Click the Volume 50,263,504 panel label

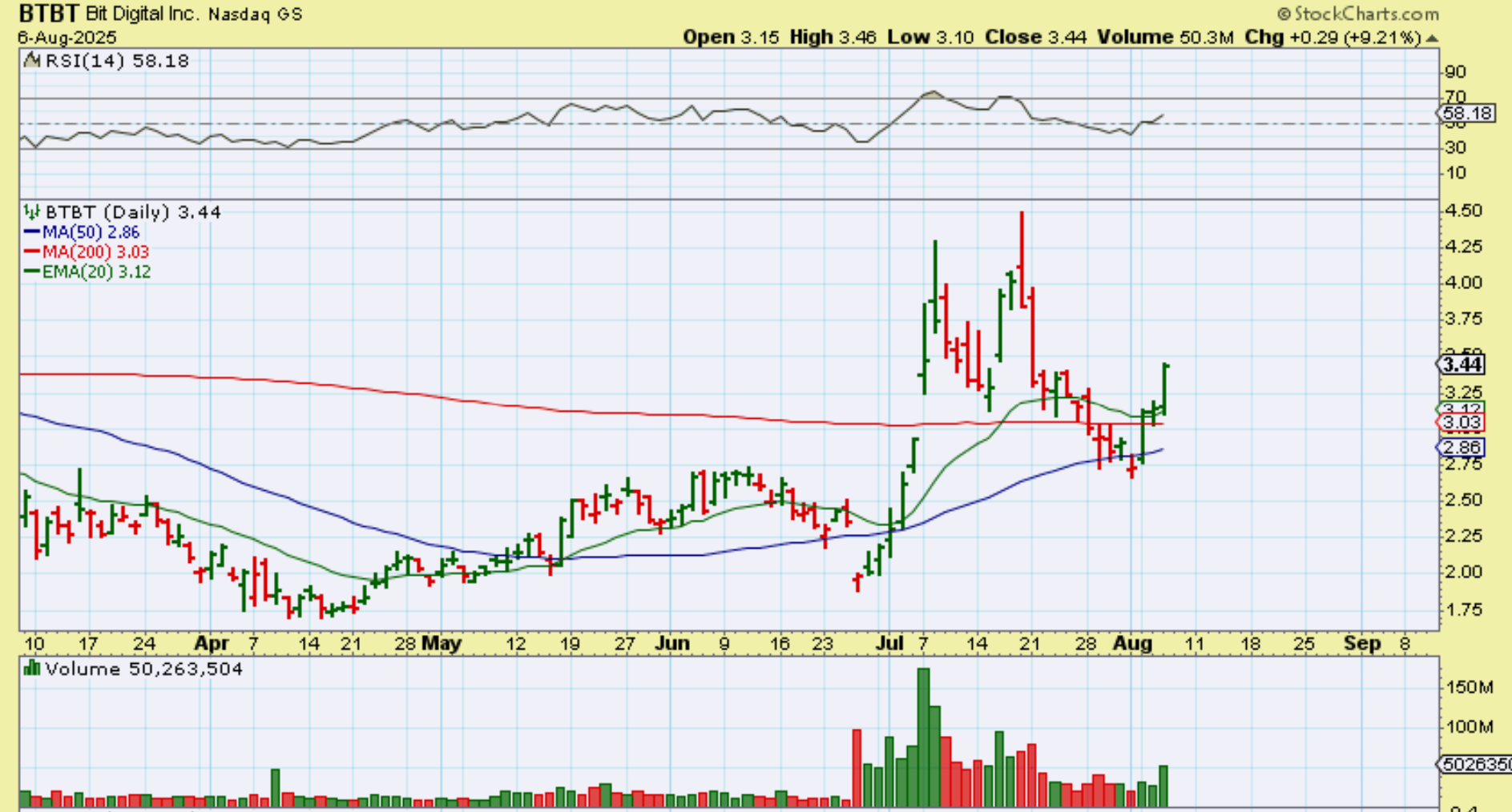tap(144, 669)
